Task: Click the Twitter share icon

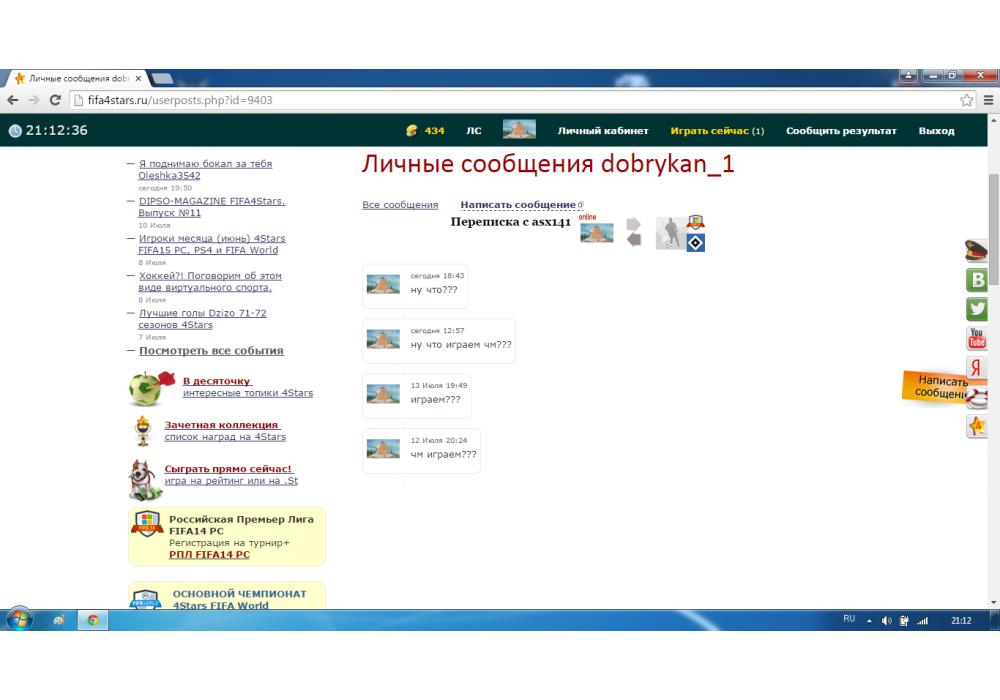Action: 977,309
